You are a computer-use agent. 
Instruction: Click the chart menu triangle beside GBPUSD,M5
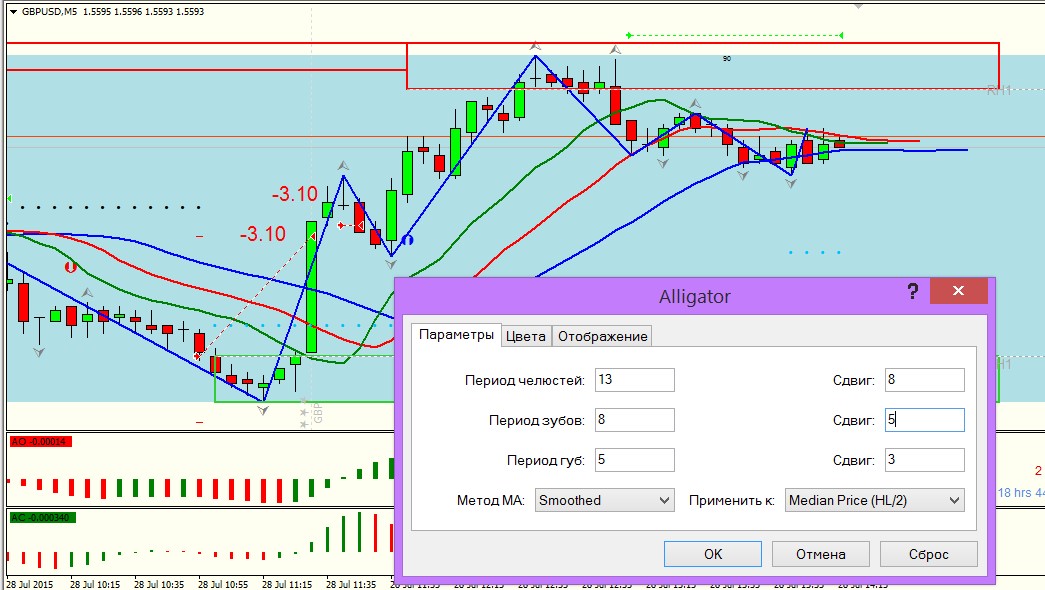13,11
